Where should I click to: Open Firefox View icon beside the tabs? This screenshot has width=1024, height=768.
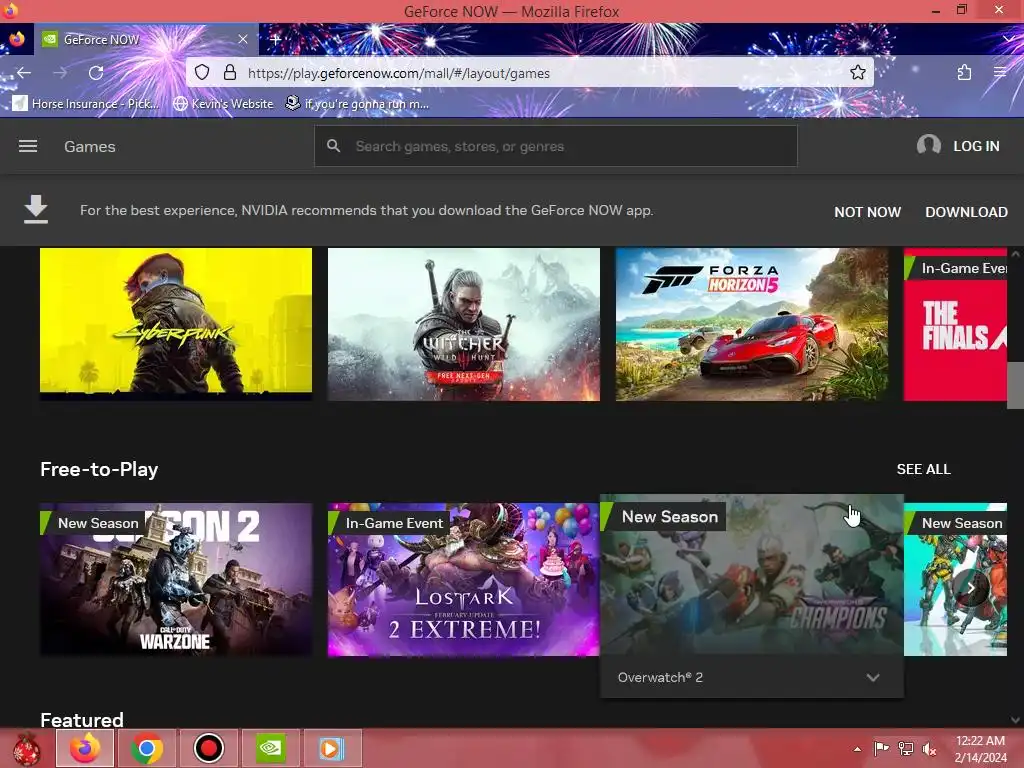17,39
